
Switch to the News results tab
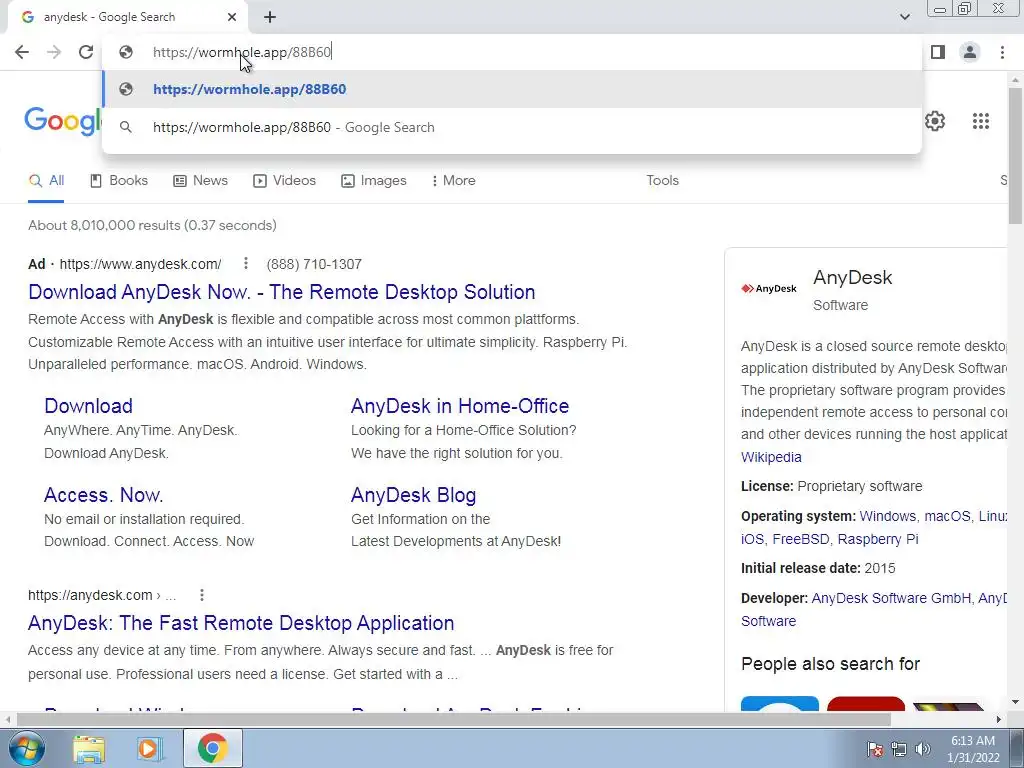pos(200,181)
